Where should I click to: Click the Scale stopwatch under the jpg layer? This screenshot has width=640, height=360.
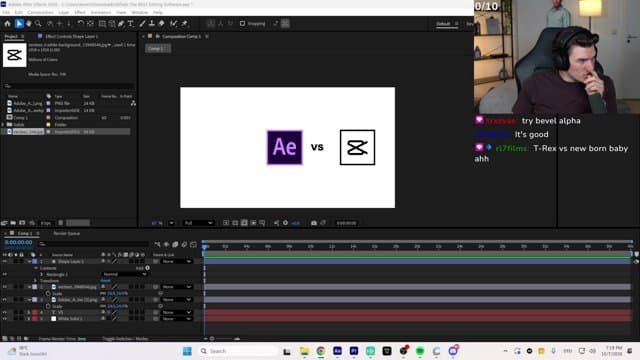[48, 293]
